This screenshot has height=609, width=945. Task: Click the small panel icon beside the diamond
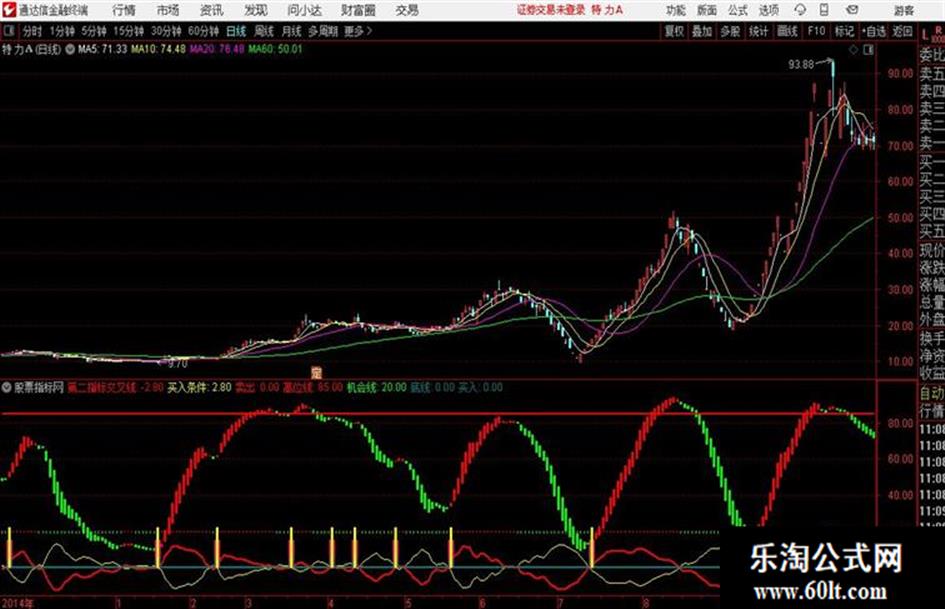click(x=868, y=50)
